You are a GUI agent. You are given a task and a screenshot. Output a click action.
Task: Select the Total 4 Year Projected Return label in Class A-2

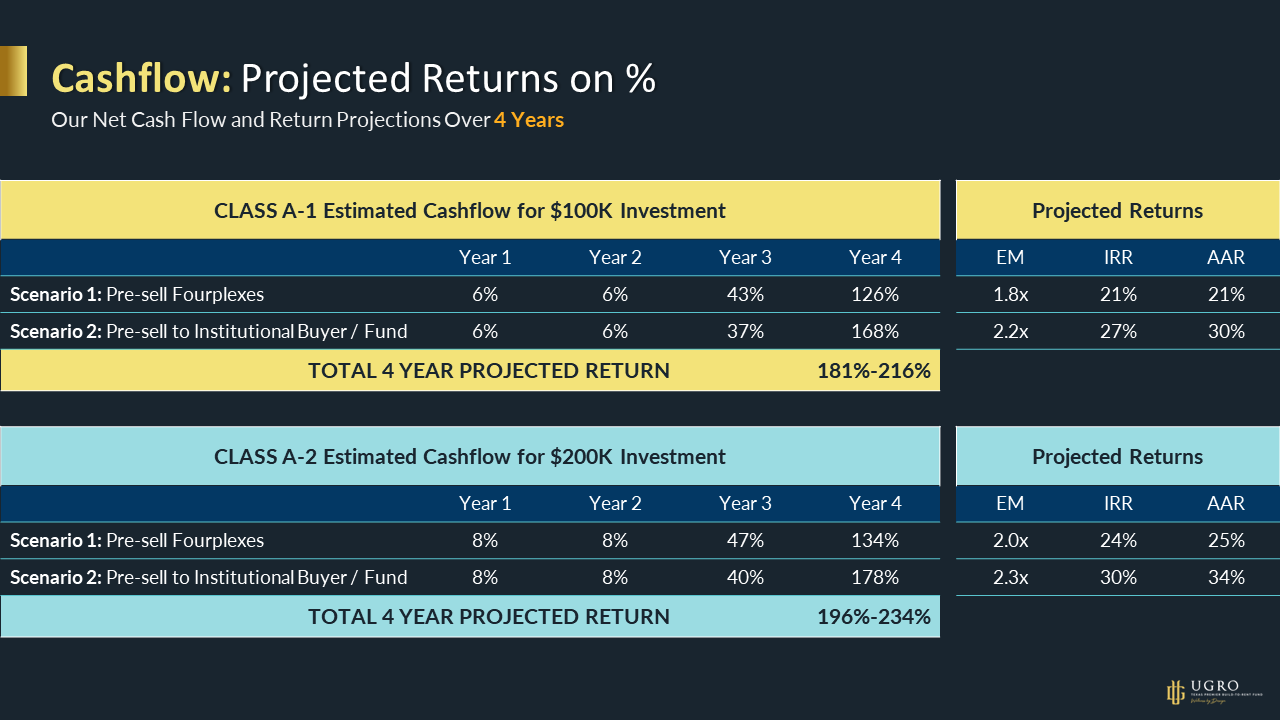[x=488, y=617]
